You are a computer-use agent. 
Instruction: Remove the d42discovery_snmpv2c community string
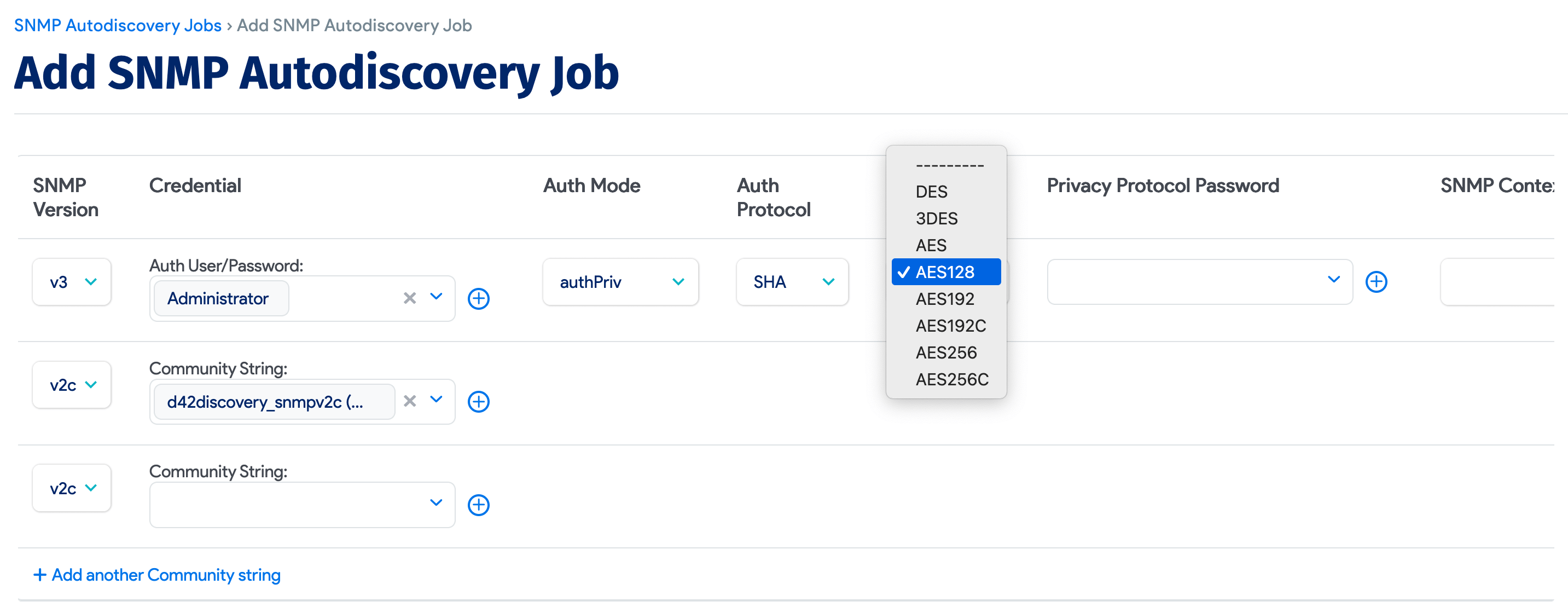click(x=409, y=401)
